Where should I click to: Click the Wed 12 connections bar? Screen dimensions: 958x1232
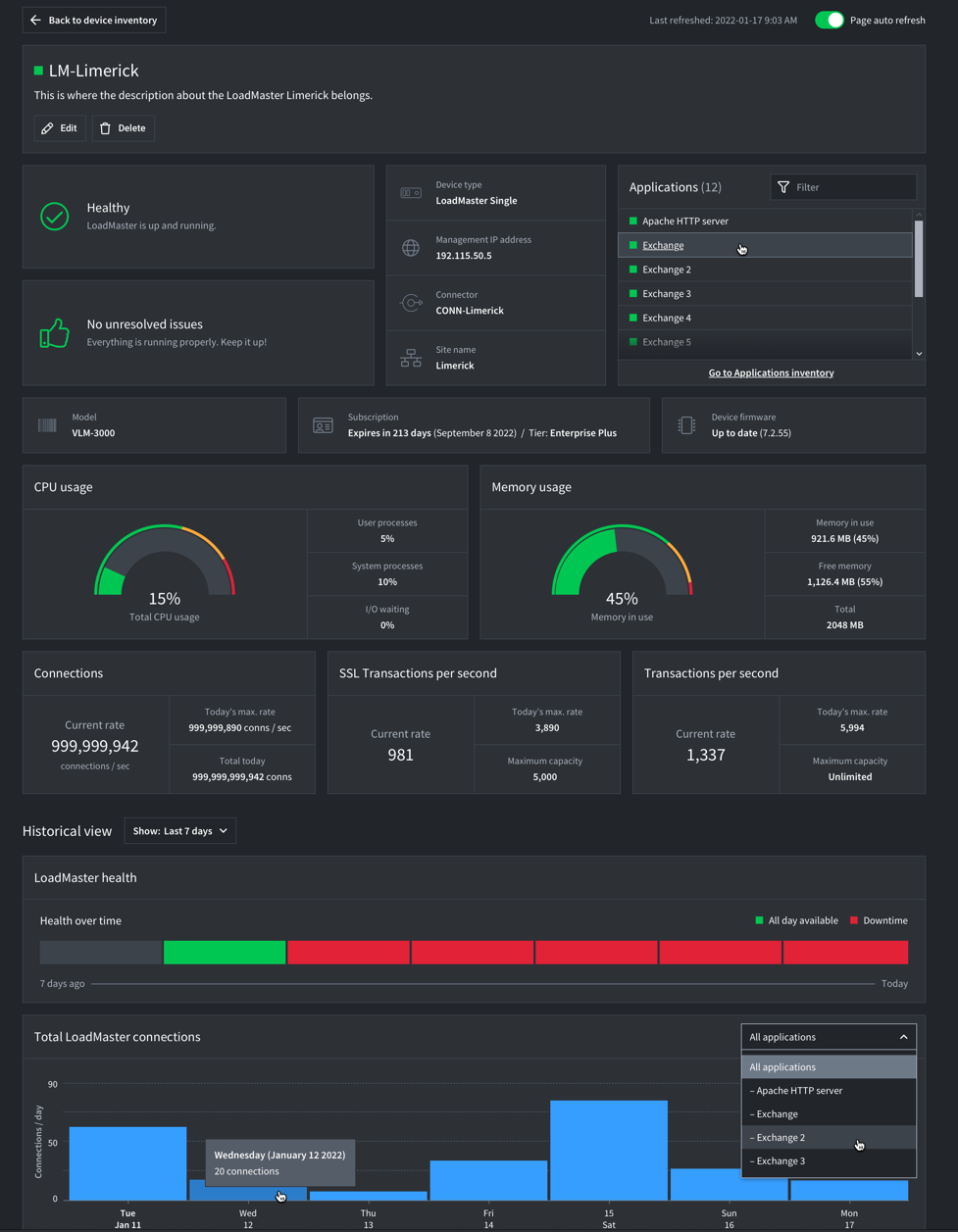(x=248, y=1190)
